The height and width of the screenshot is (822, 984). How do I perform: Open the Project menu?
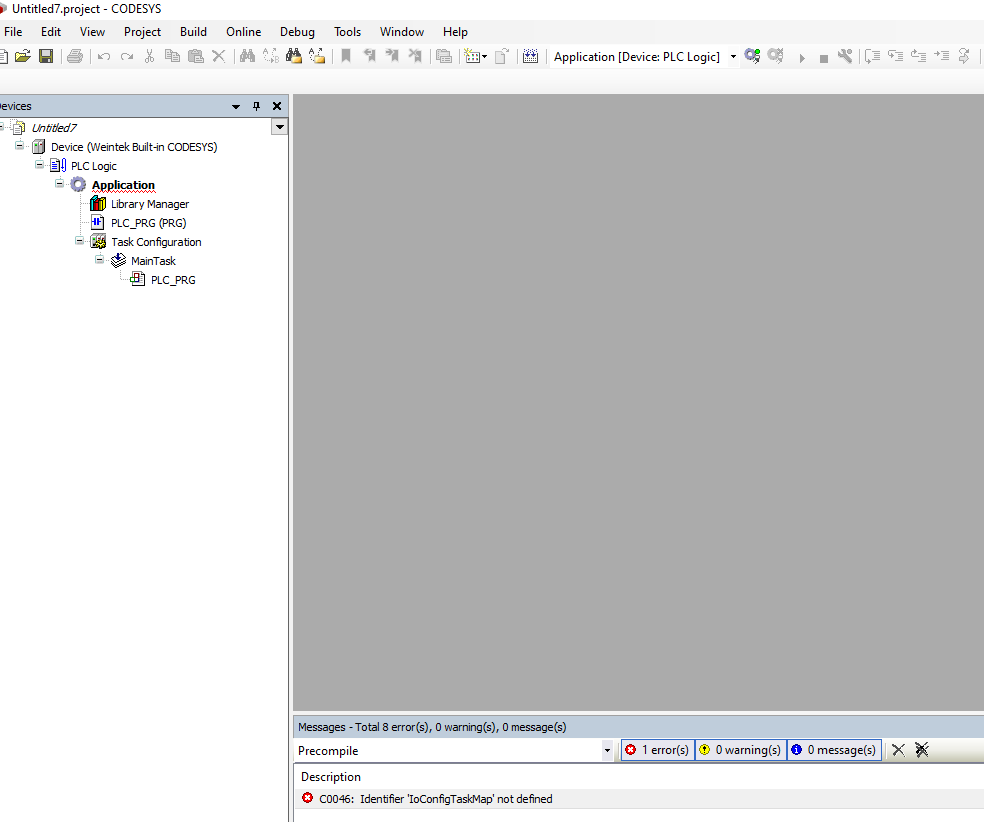click(142, 32)
